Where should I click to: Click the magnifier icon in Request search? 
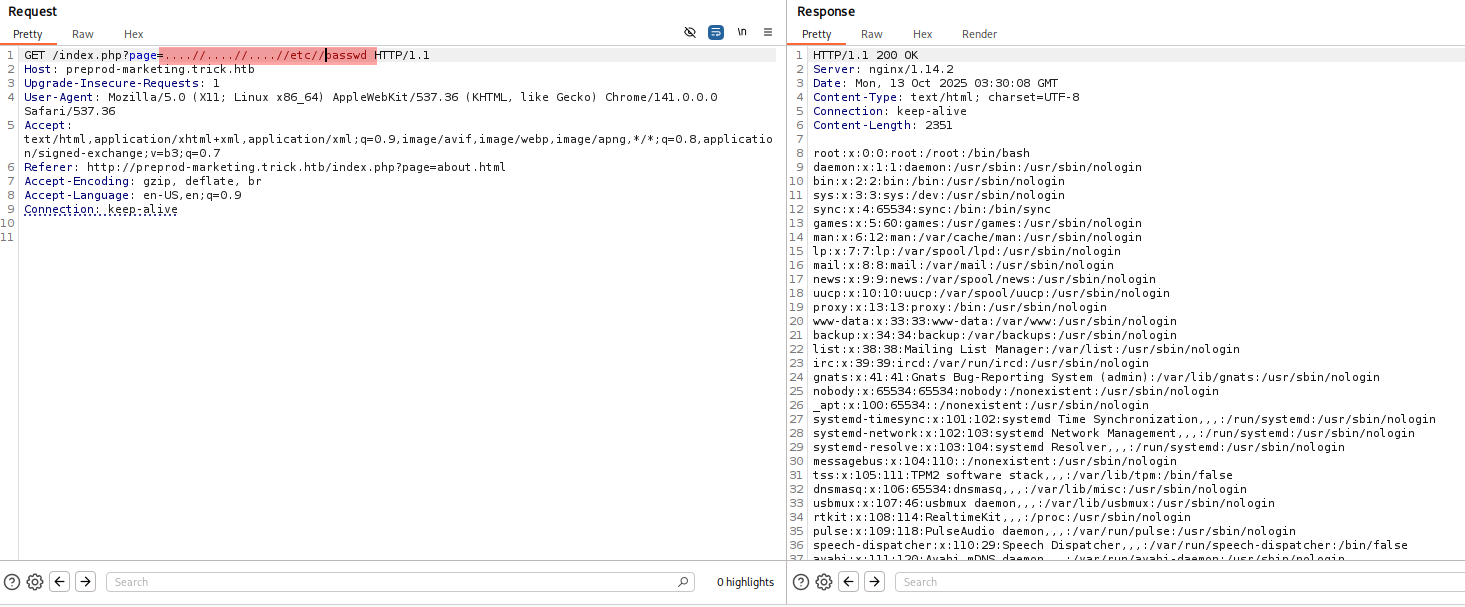684,582
